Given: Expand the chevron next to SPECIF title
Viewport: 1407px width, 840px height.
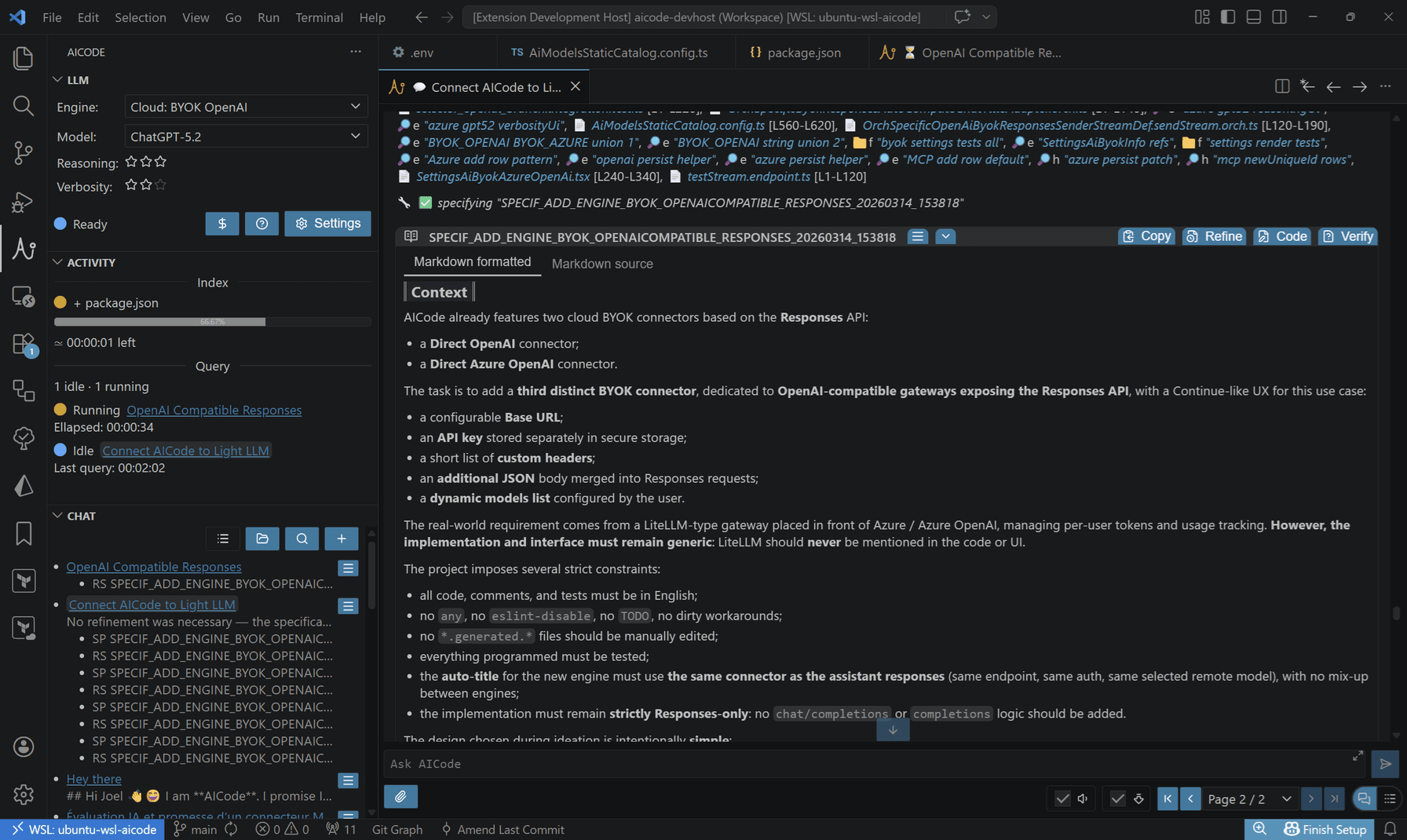Looking at the screenshot, I should 945,236.
